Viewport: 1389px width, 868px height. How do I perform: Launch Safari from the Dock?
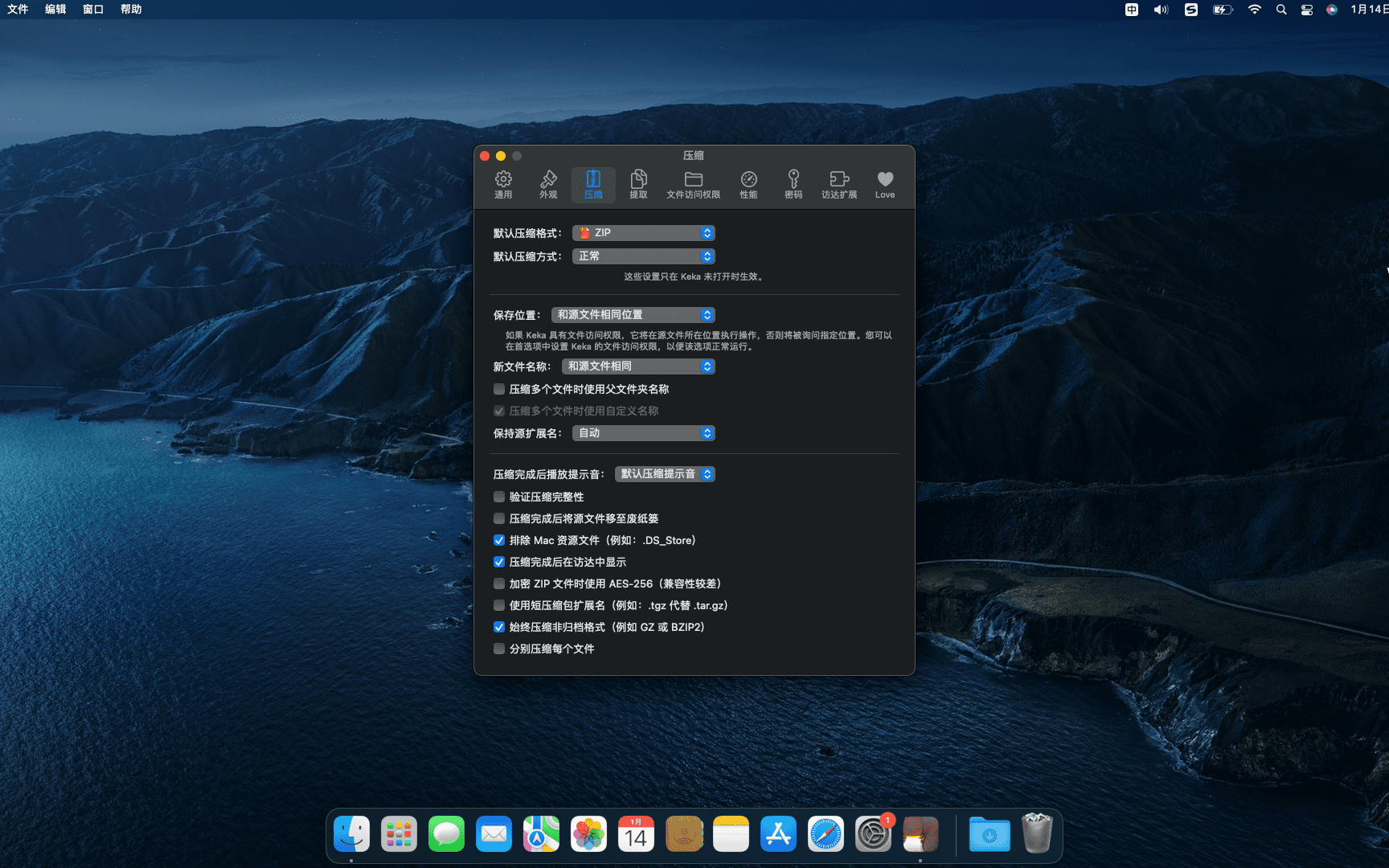pos(826,834)
